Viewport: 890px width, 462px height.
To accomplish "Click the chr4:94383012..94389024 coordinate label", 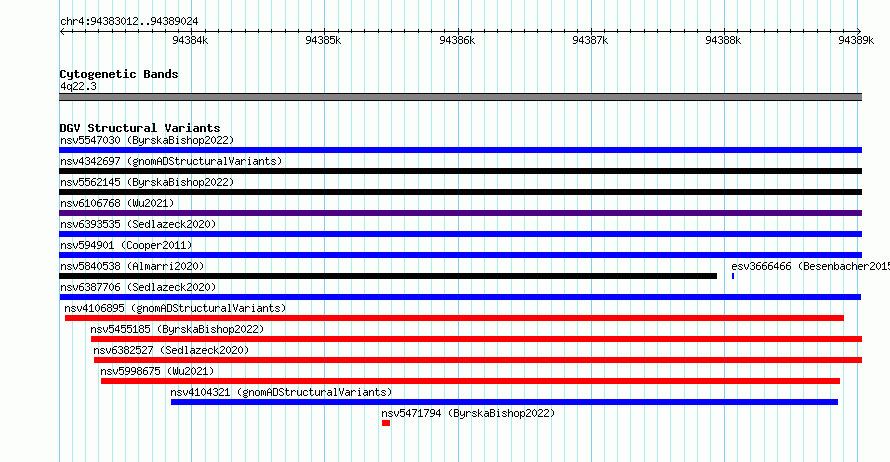I will tap(129, 22).
